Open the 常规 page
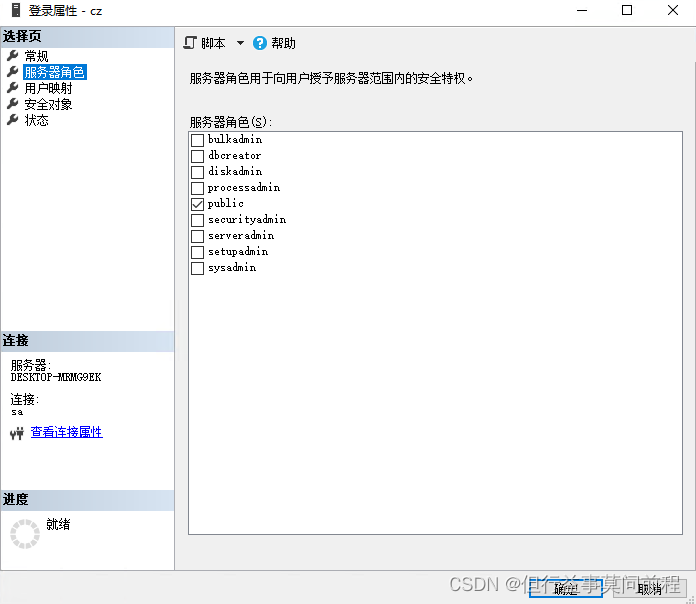 point(36,56)
